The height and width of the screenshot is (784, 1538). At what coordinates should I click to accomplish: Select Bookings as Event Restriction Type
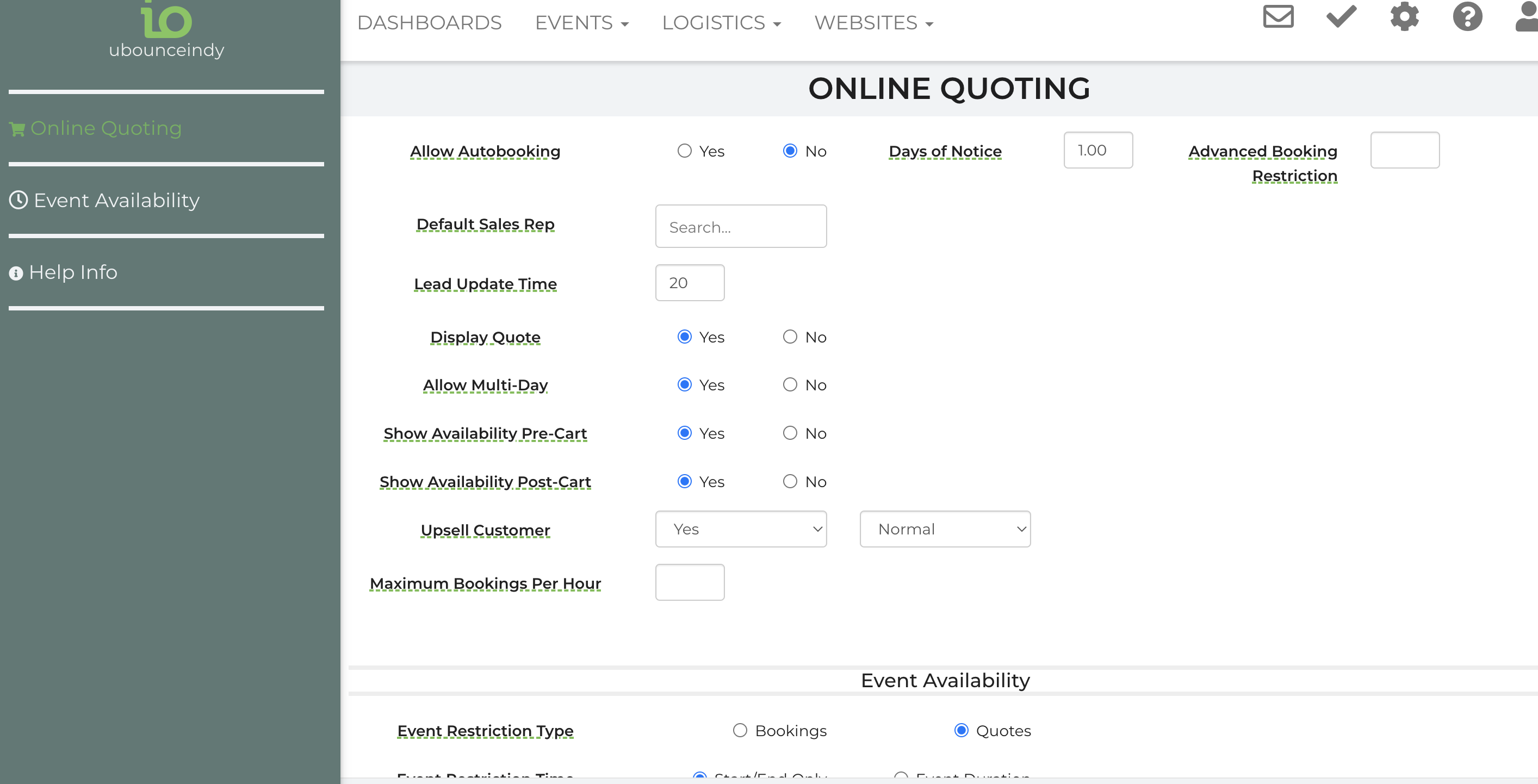point(740,730)
